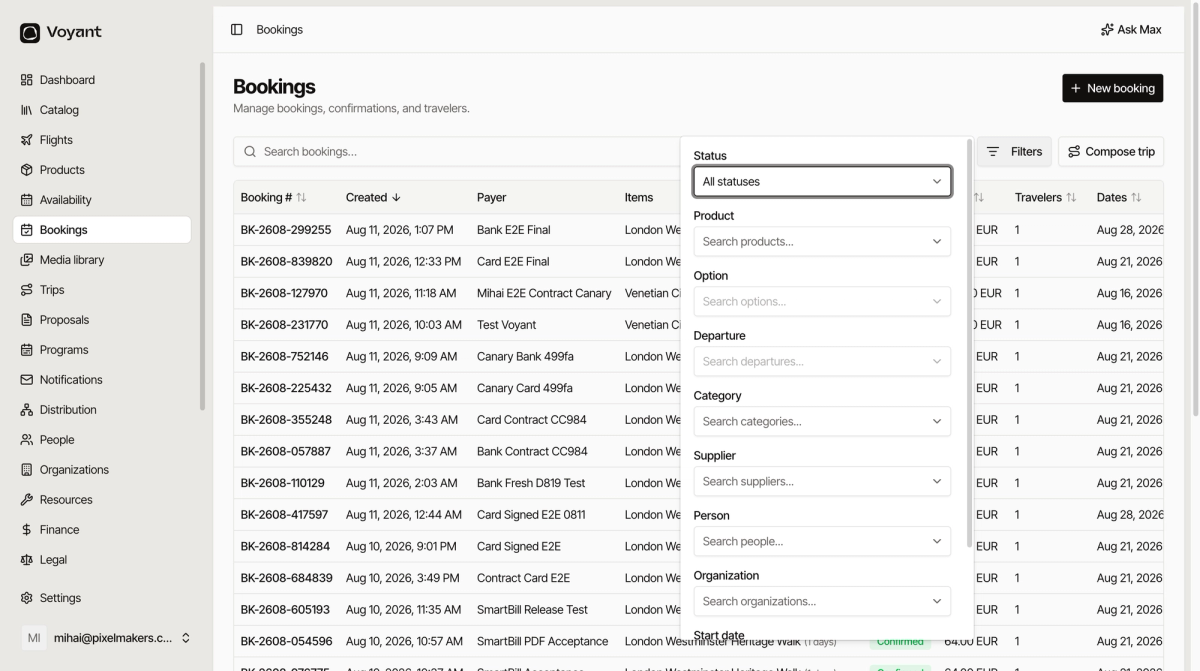Click the Compose trip route icon
The height and width of the screenshot is (671, 1200).
pos(1074,152)
